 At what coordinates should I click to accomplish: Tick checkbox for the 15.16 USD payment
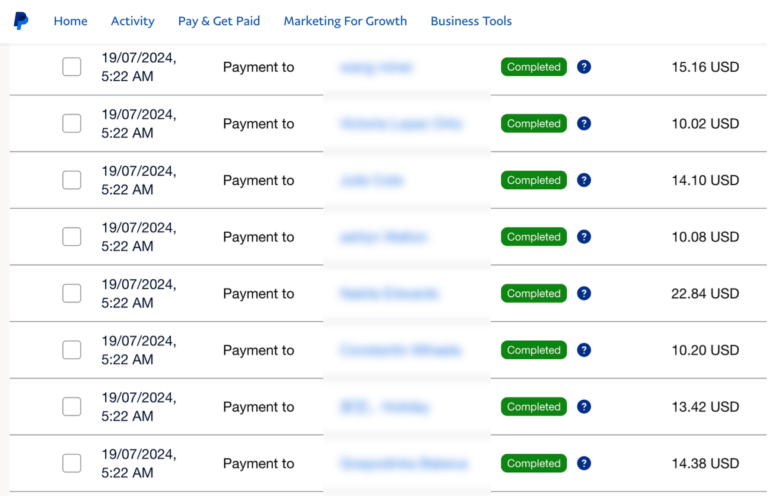72,67
